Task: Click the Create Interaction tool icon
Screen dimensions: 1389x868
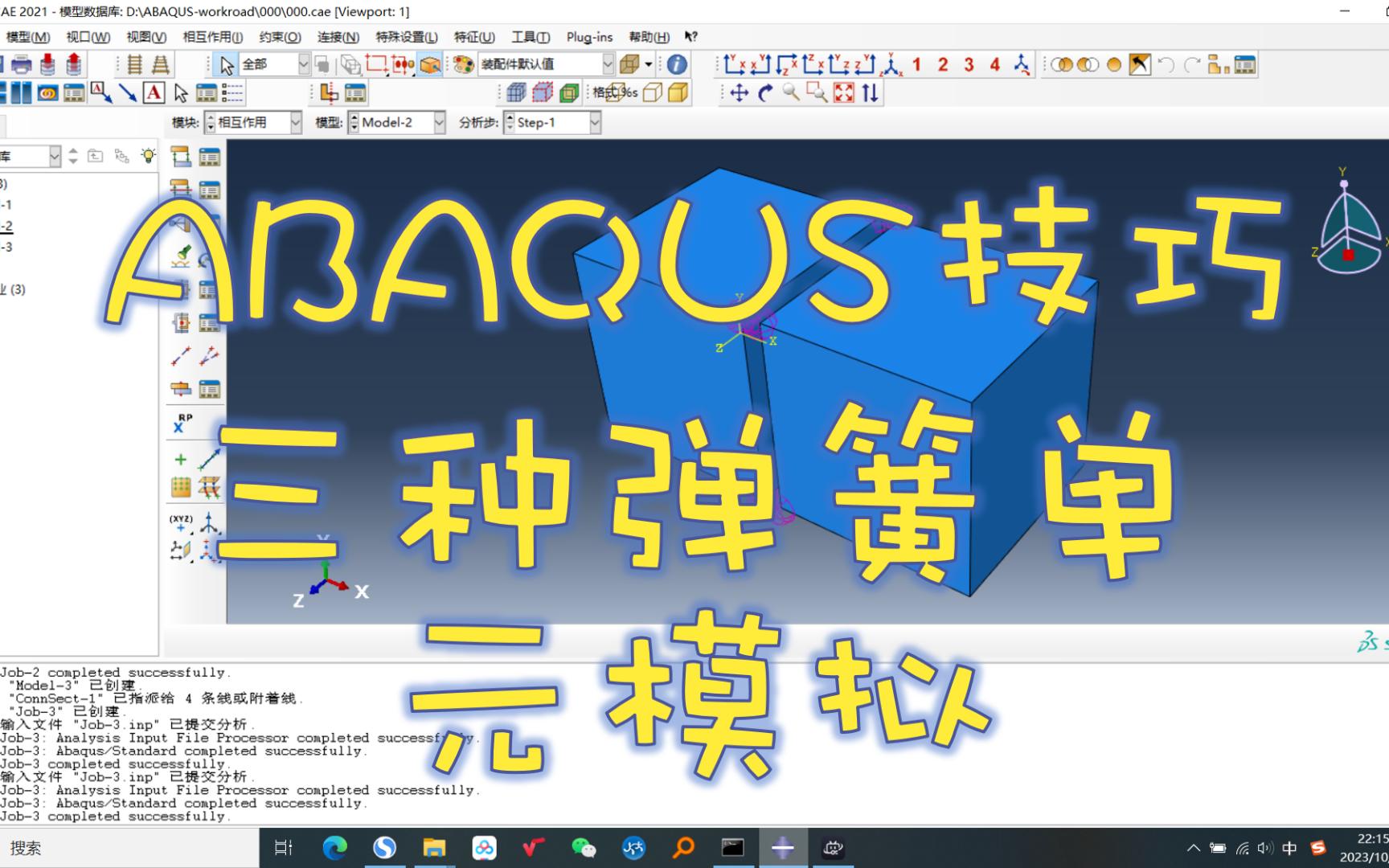Action: click(x=181, y=157)
